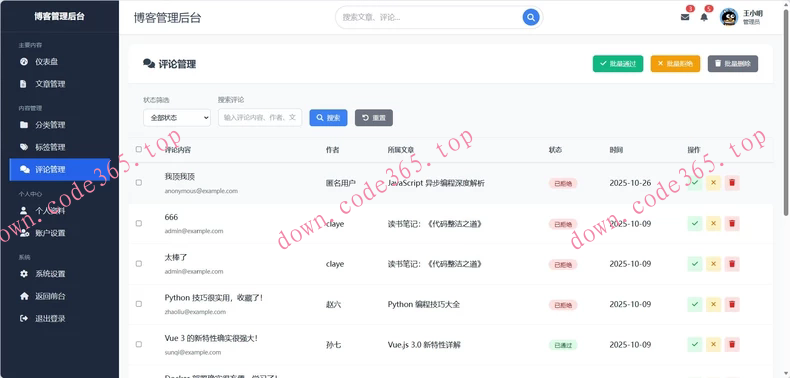Reject the Python 技巧很实用 comment

[713, 304]
